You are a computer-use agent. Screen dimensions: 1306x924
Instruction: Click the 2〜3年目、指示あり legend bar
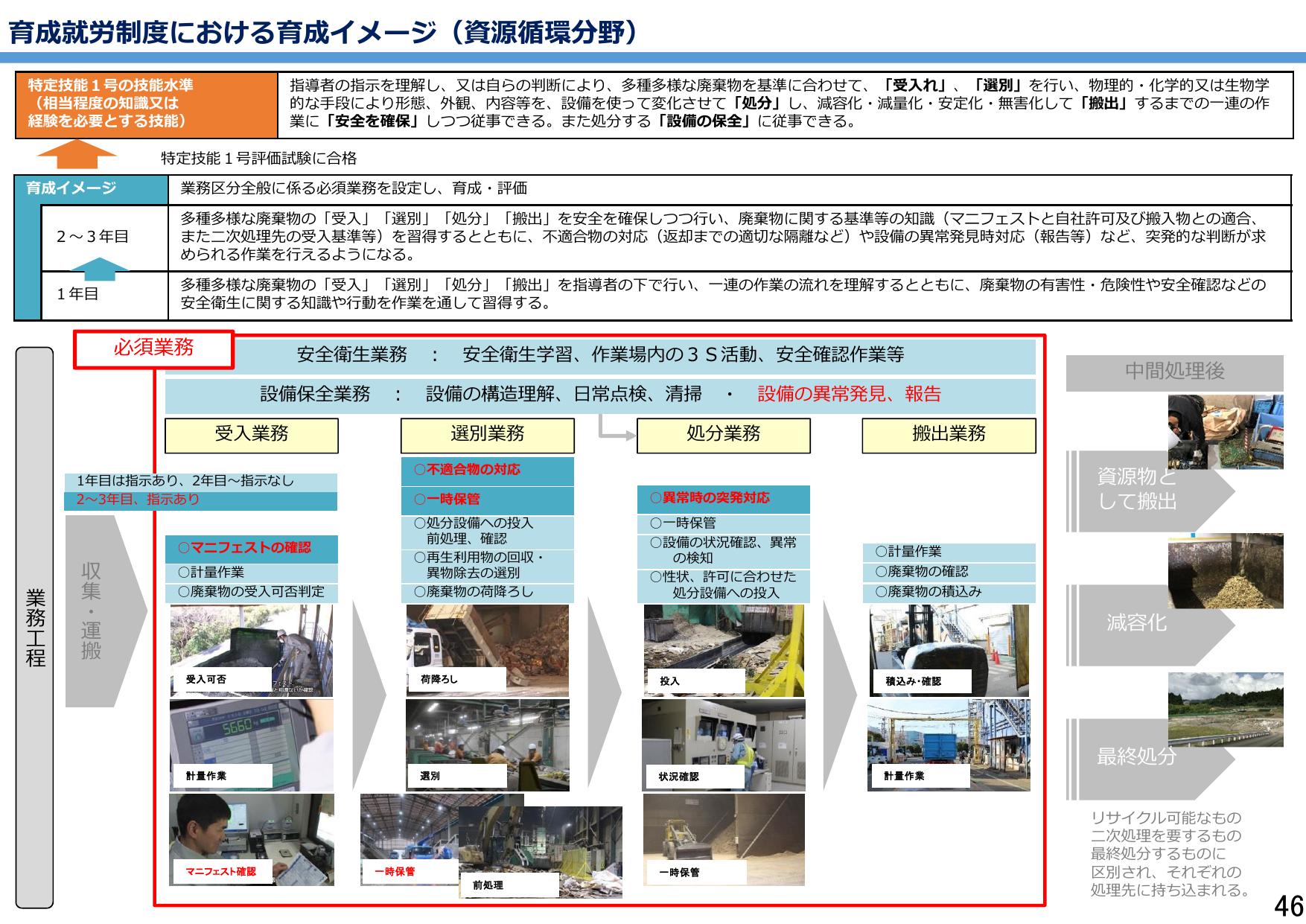pyautogui.click(x=200, y=501)
